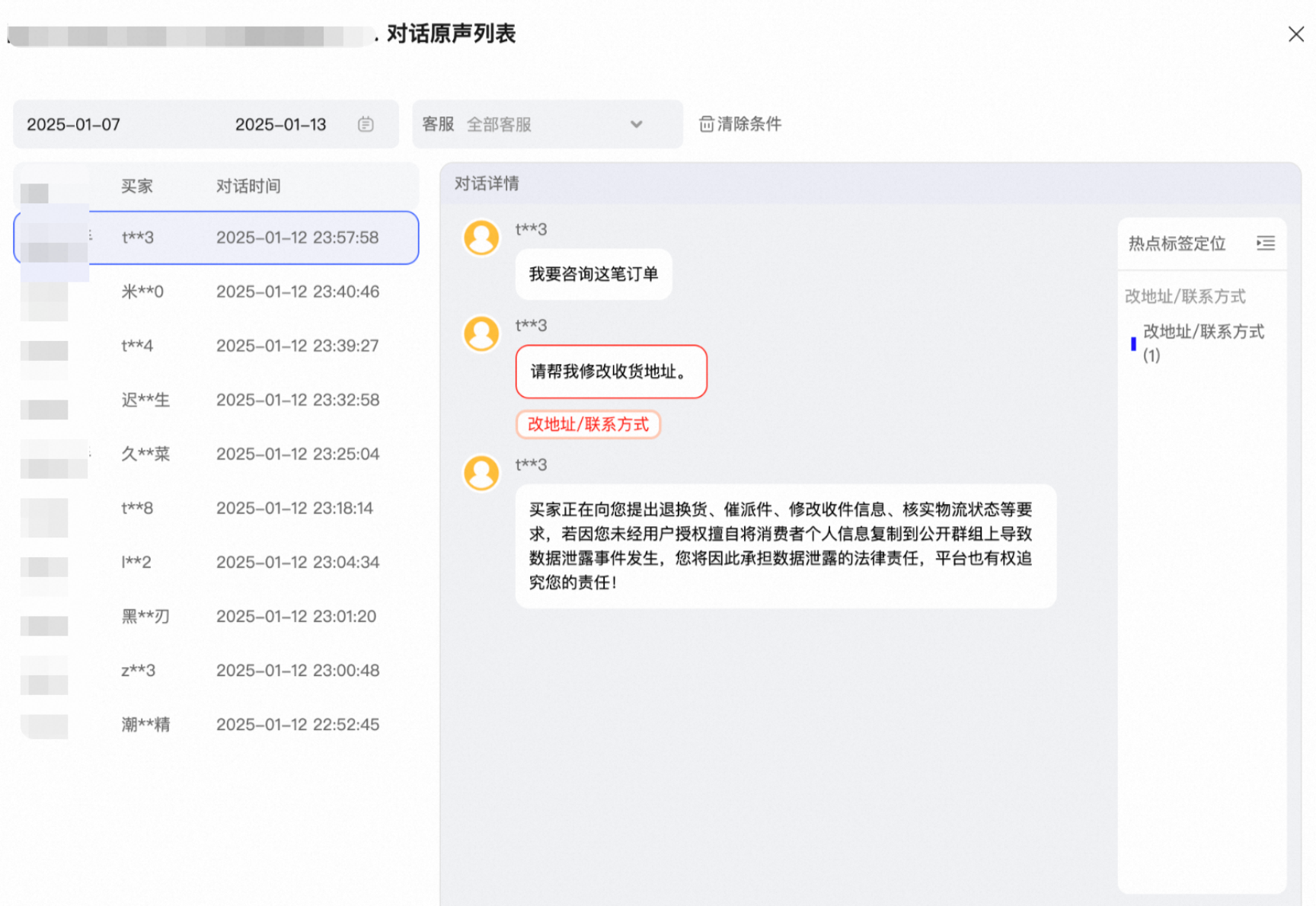Open the date range calendar icon
Viewport: 1316px width, 906px height.
point(366,124)
